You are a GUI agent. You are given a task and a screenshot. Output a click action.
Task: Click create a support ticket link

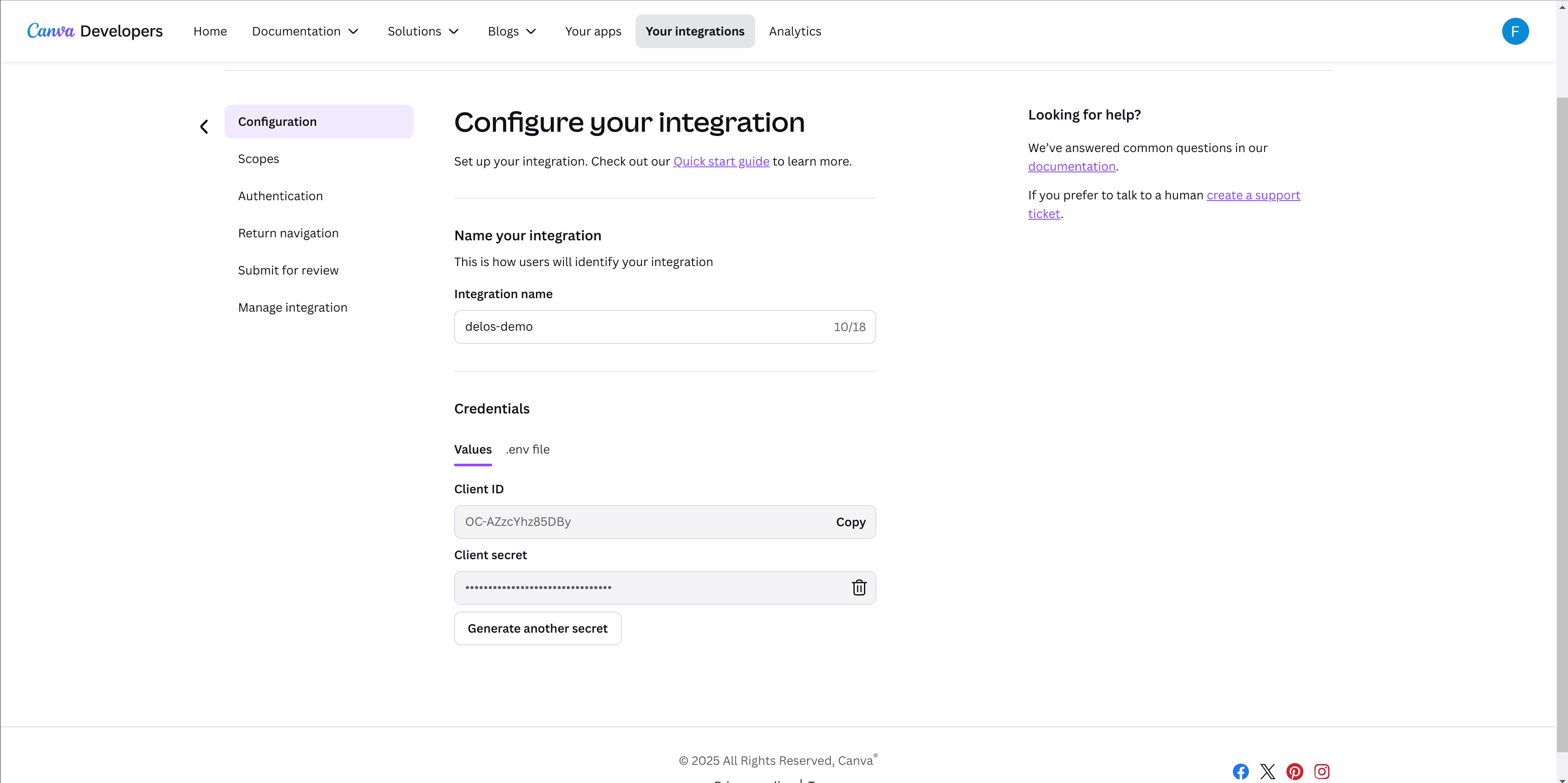pyautogui.click(x=1253, y=196)
